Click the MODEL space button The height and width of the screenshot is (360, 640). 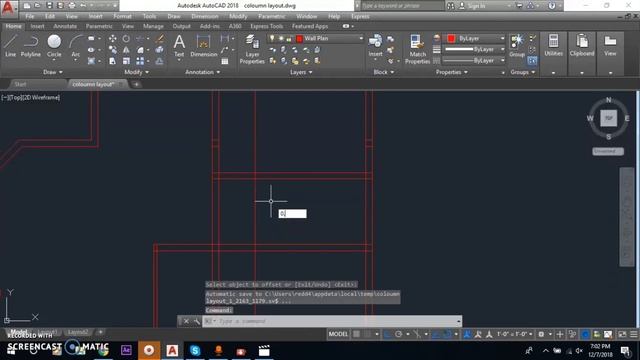tap(338, 334)
